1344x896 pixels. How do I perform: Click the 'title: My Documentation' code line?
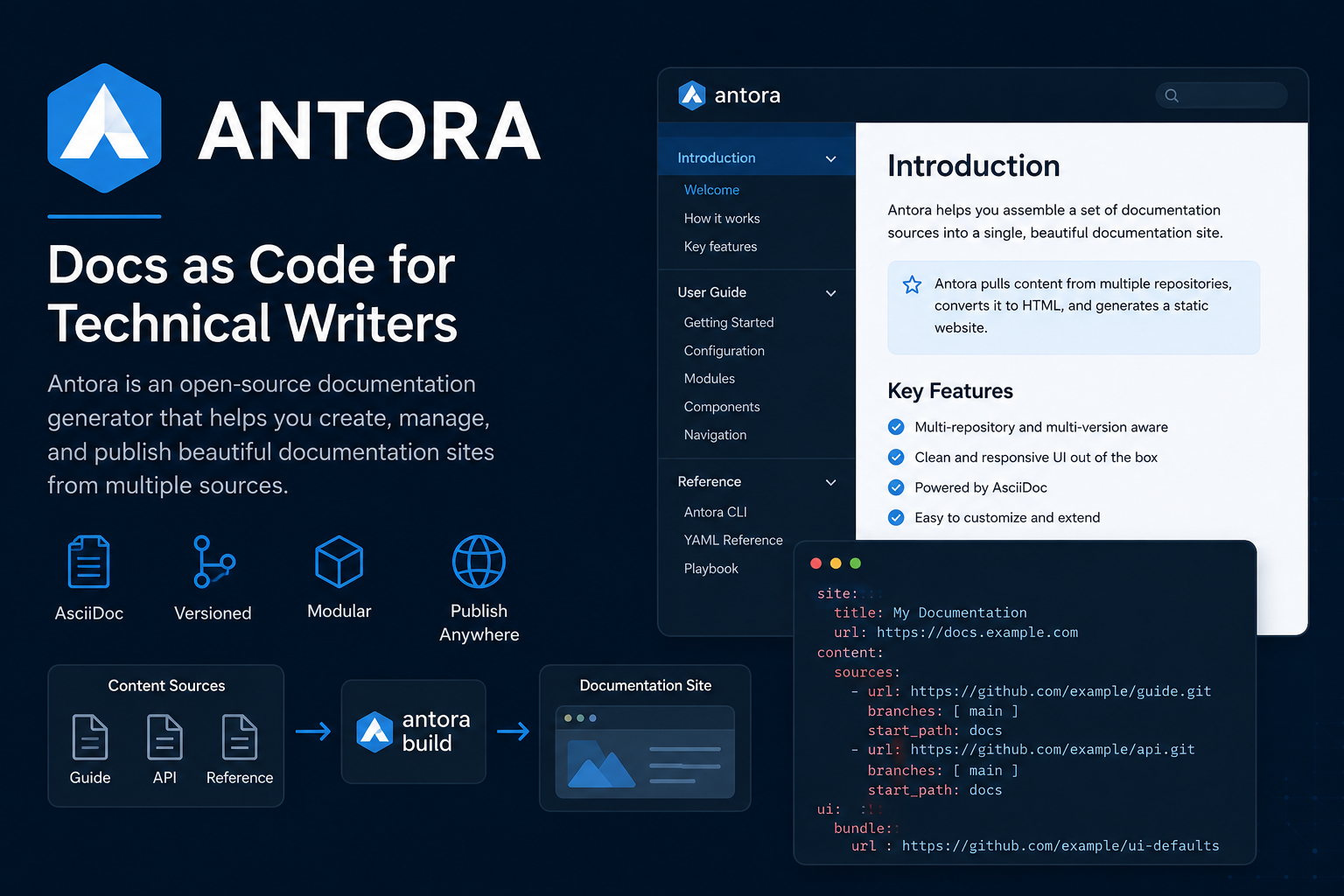click(x=930, y=612)
